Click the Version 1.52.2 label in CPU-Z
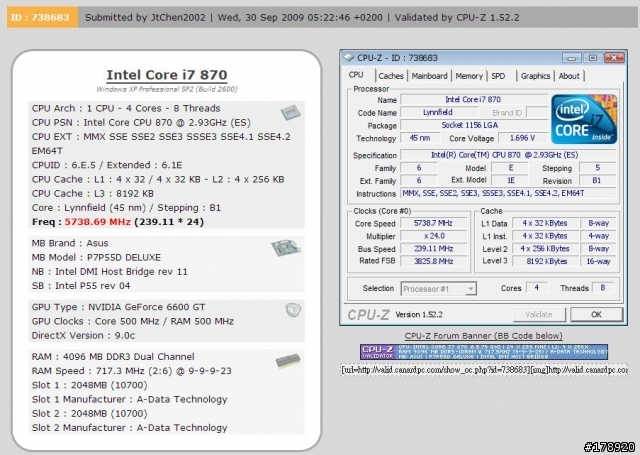Viewport: 640px width, 455px height. (x=419, y=315)
